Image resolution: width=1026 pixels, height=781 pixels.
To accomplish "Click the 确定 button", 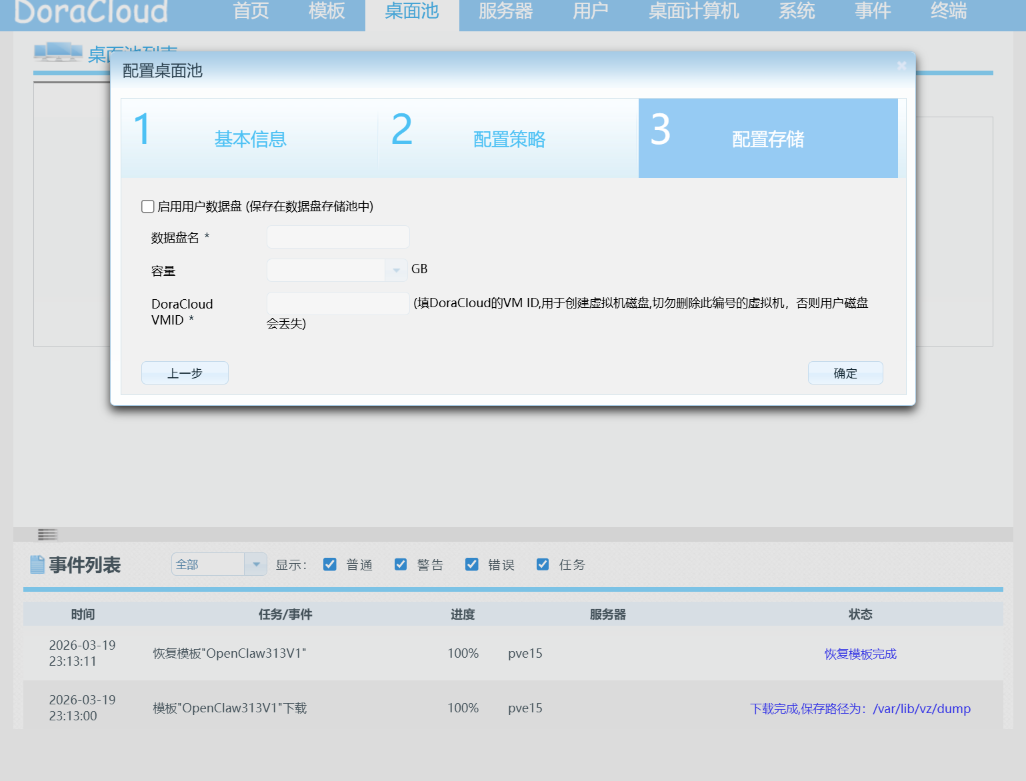I will [x=845, y=373].
